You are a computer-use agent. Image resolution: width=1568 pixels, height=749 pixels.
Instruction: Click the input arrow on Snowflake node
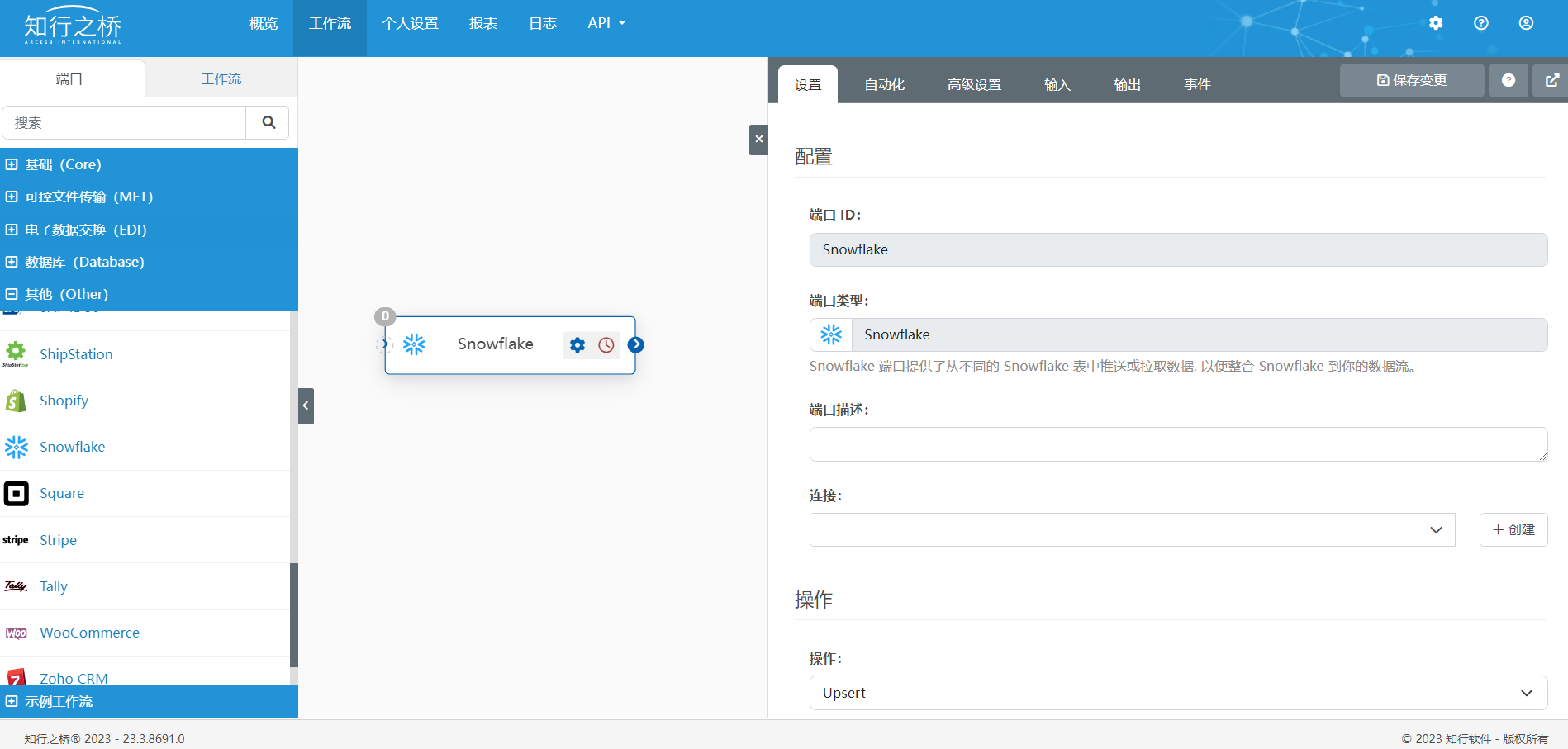384,344
